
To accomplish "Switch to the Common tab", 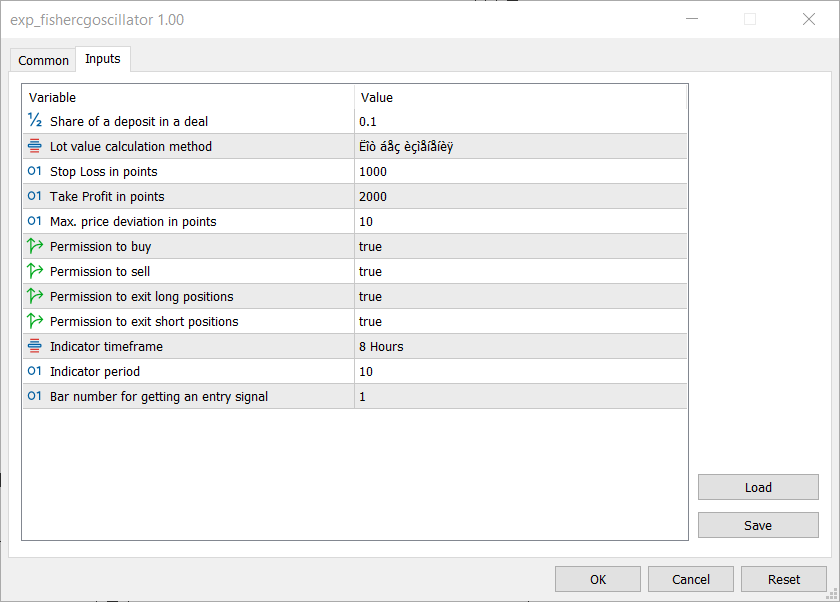I will click(43, 61).
